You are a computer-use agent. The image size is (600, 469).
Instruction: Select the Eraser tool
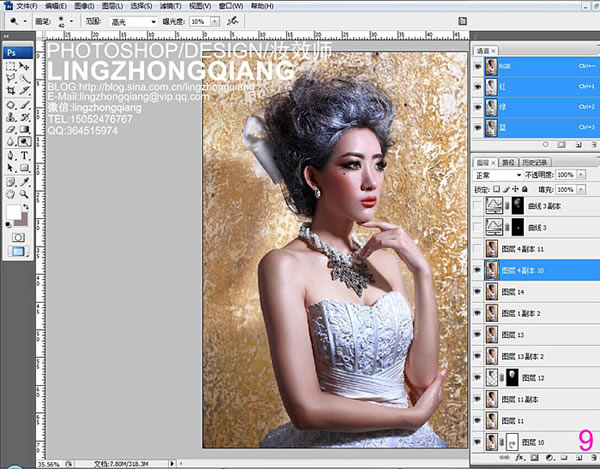click(11, 129)
